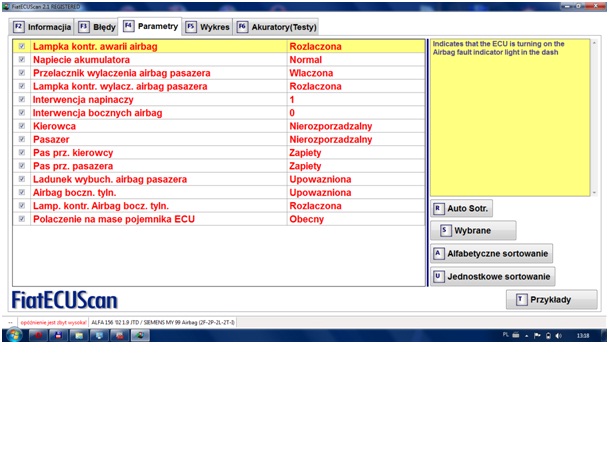Click the taskbar clock showing 13:18
The height and width of the screenshot is (475, 609).
click(583, 336)
